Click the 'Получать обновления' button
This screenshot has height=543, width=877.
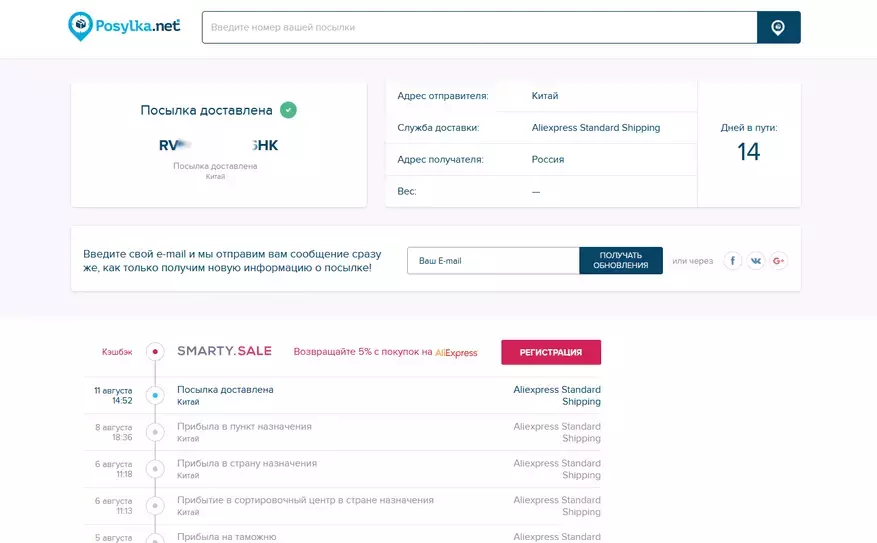coord(621,261)
